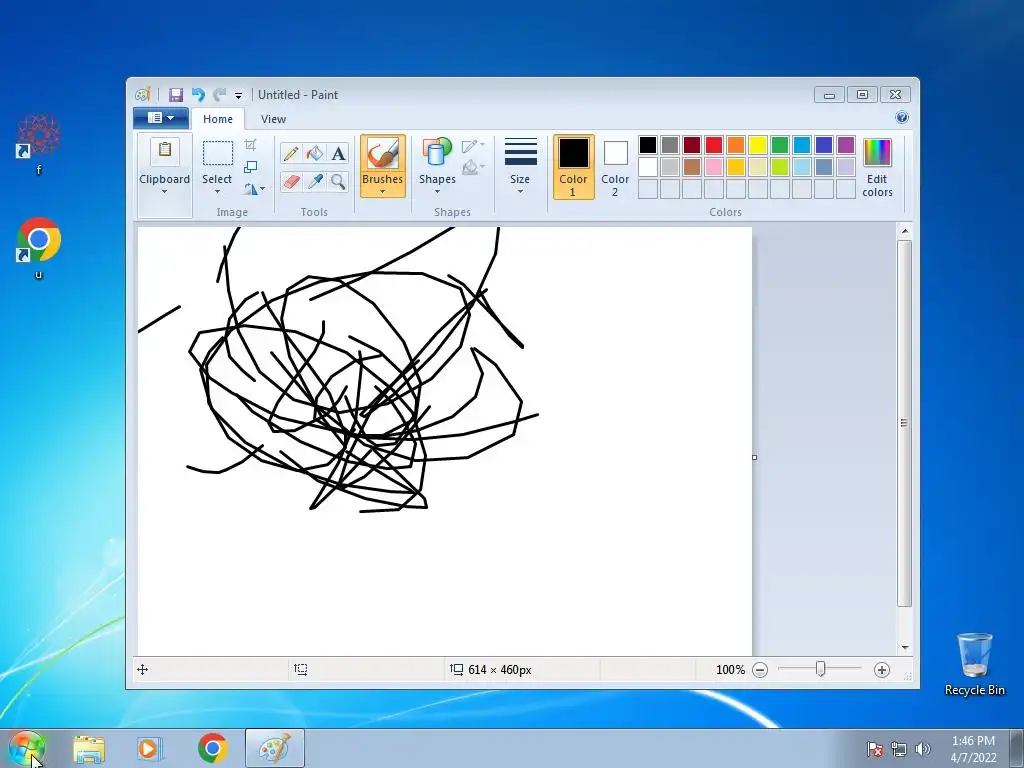Select the Eraser tool
The width and height of the screenshot is (1024, 768).
[x=291, y=182]
